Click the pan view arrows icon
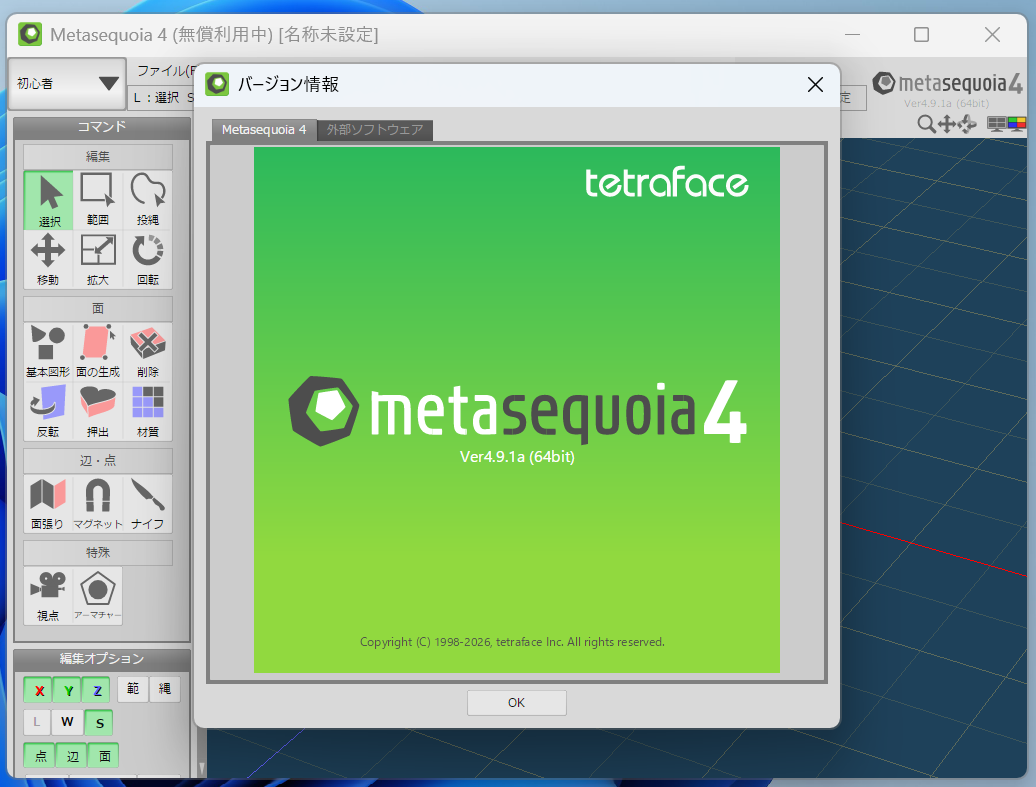Image resolution: width=1036 pixels, height=787 pixels. (947, 124)
